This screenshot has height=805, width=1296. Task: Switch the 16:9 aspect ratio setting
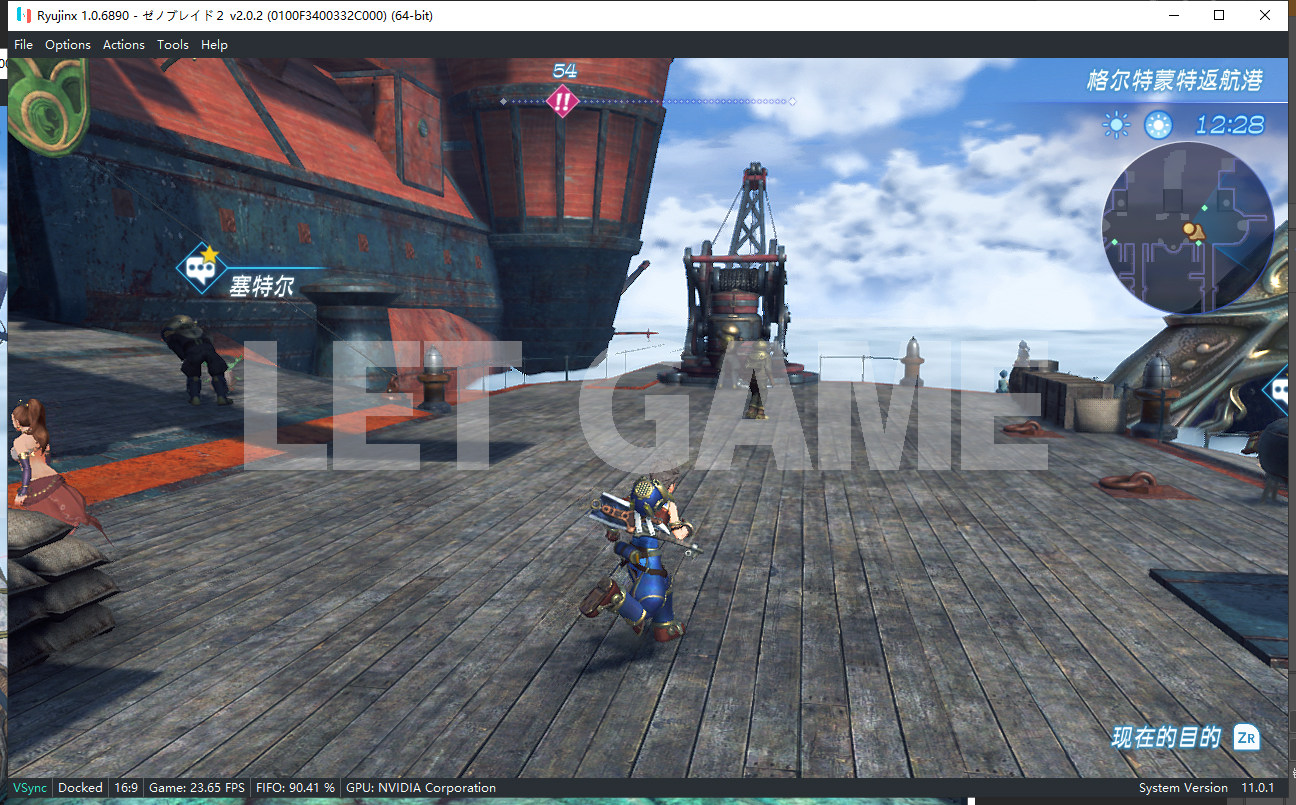click(126, 788)
